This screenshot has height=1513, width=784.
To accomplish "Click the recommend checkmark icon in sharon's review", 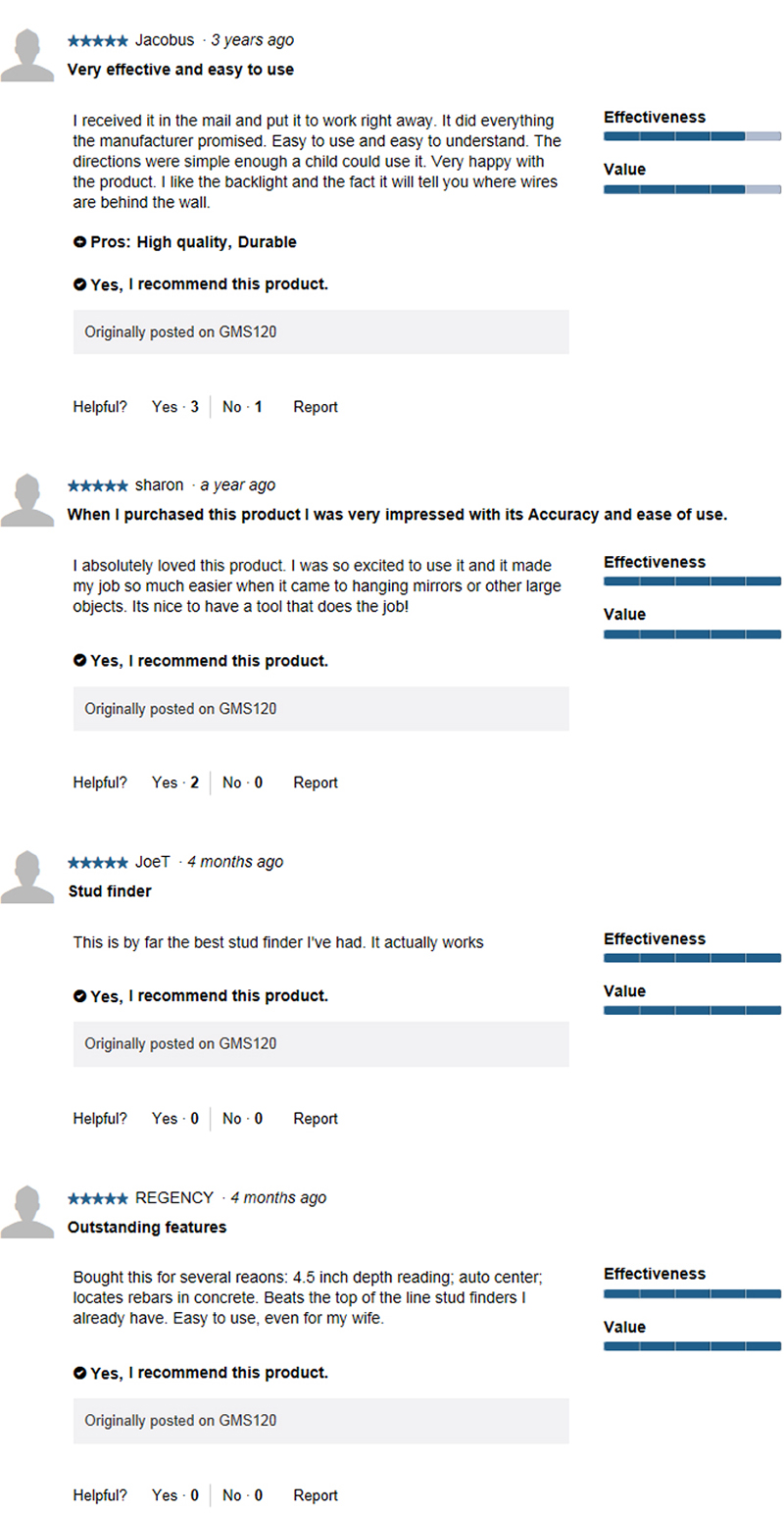I will pos(79,661).
